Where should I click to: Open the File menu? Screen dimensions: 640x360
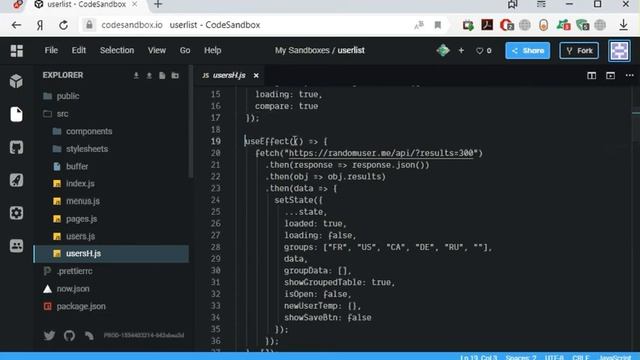click(x=51, y=50)
